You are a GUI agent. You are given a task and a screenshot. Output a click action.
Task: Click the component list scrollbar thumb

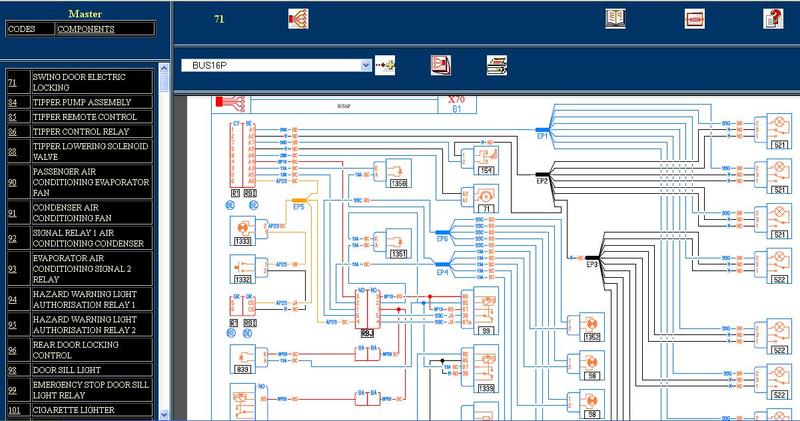164,82
